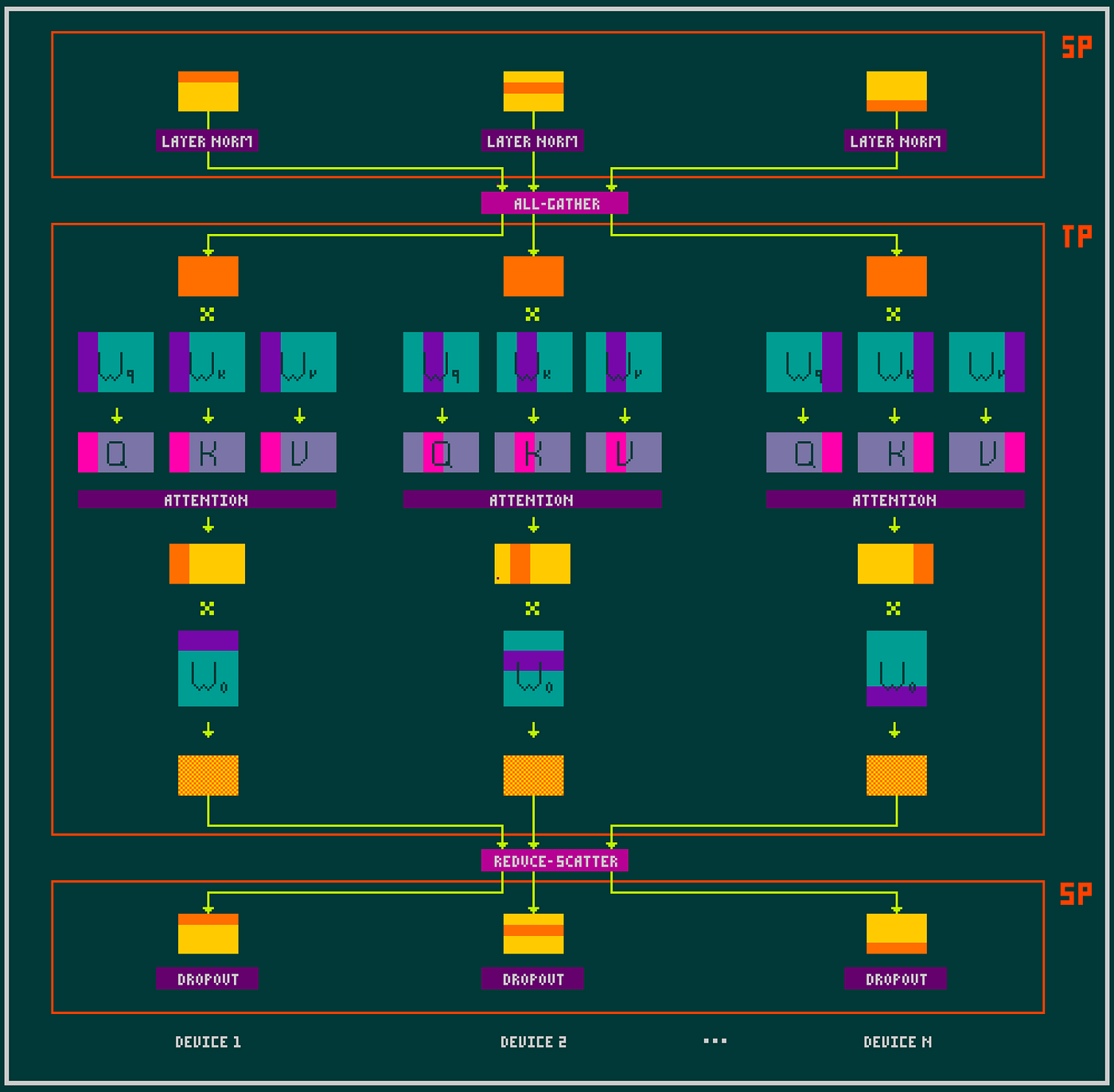Select the Dropout box above Device N label
Viewport: 1114px width, 1092px height.
[x=895, y=979]
